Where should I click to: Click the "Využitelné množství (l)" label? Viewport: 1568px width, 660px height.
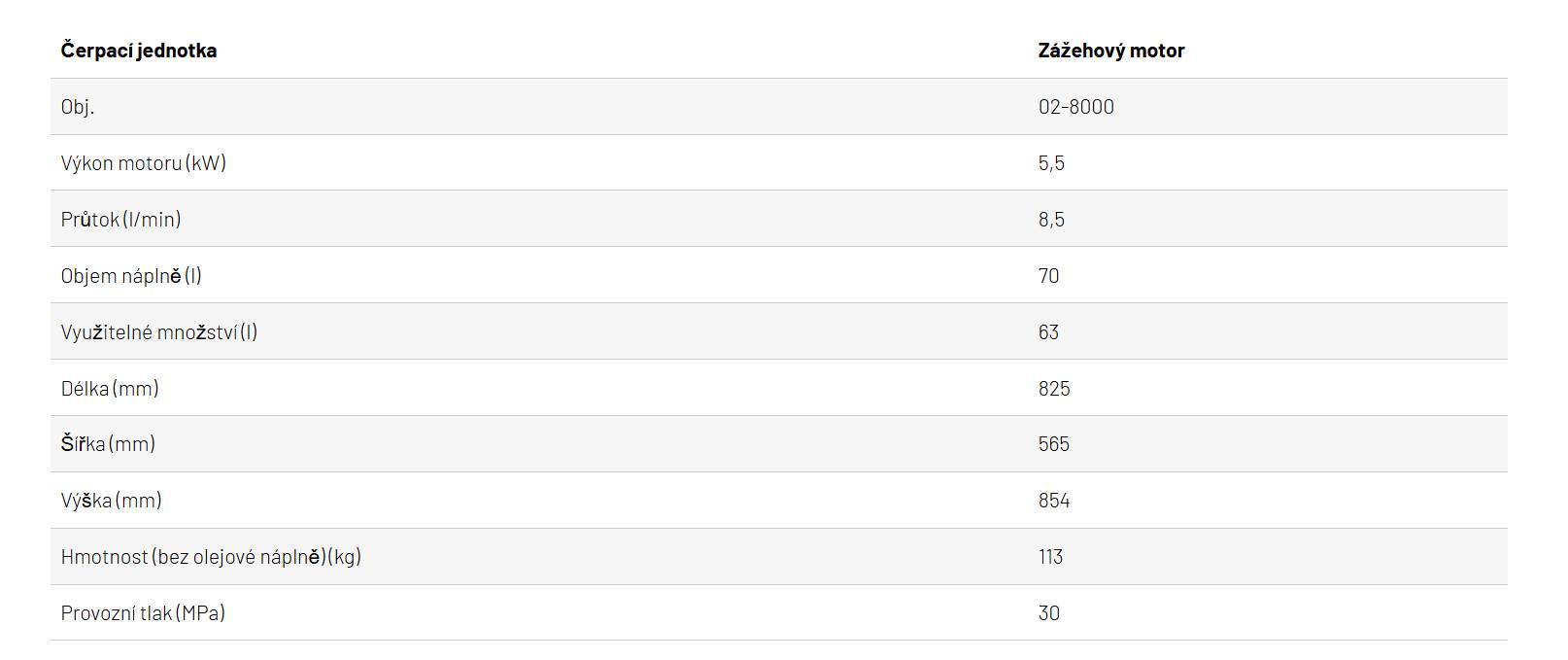[x=159, y=332]
